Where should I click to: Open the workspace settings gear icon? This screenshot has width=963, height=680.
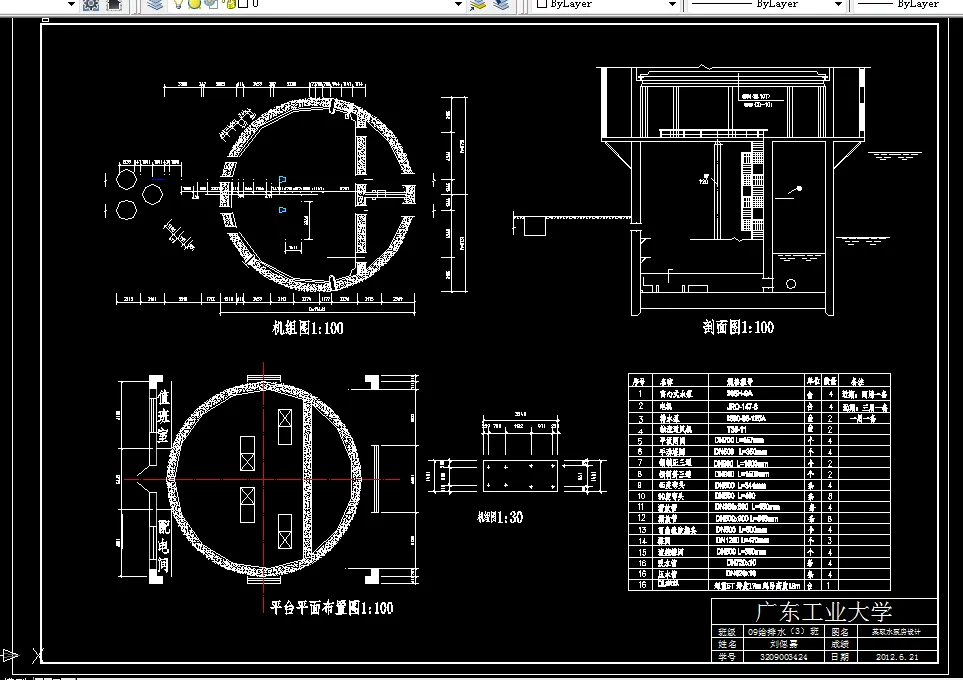coord(91,4)
